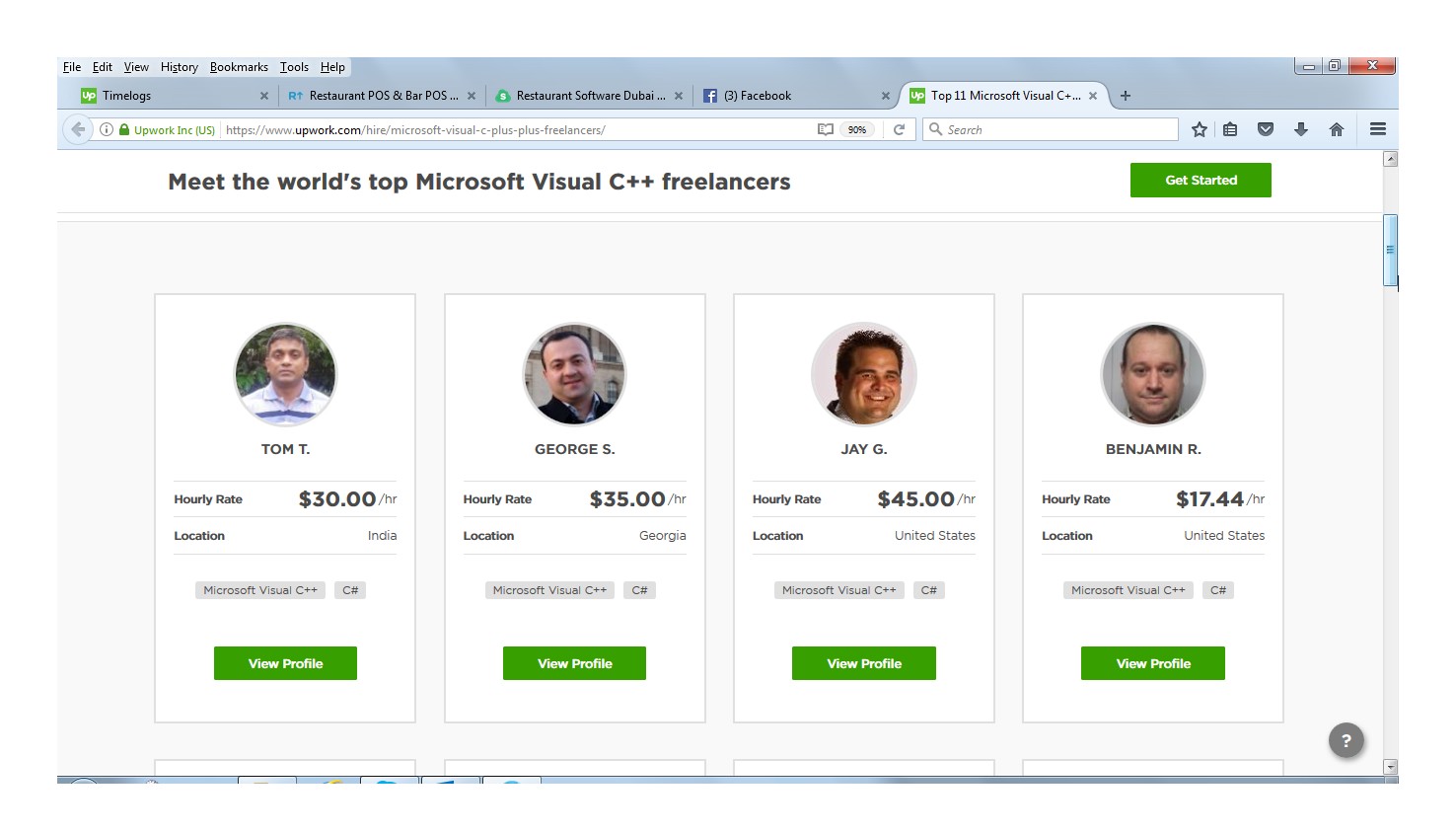Click the BENJAMIN R. name text

1153,449
